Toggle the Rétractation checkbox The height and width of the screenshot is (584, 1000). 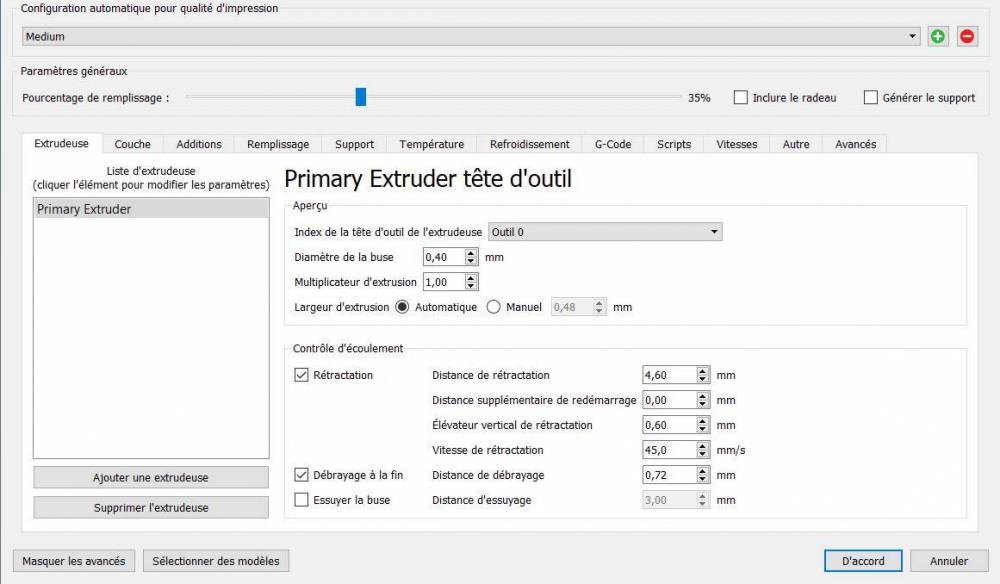pos(301,375)
